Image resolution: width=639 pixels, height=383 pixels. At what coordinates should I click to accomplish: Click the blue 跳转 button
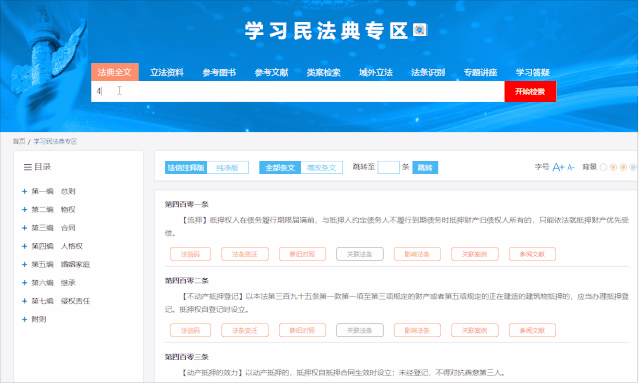(425, 167)
